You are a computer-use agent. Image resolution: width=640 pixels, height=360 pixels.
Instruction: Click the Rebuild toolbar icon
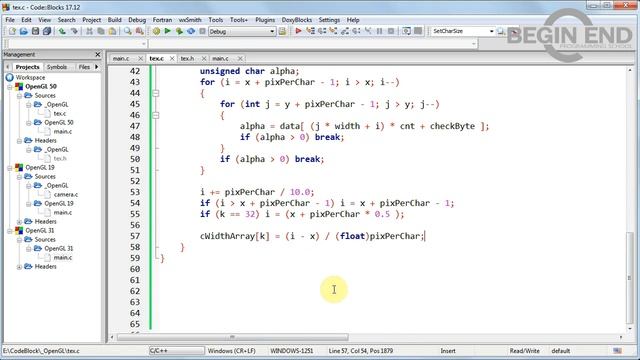(x=191, y=31)
